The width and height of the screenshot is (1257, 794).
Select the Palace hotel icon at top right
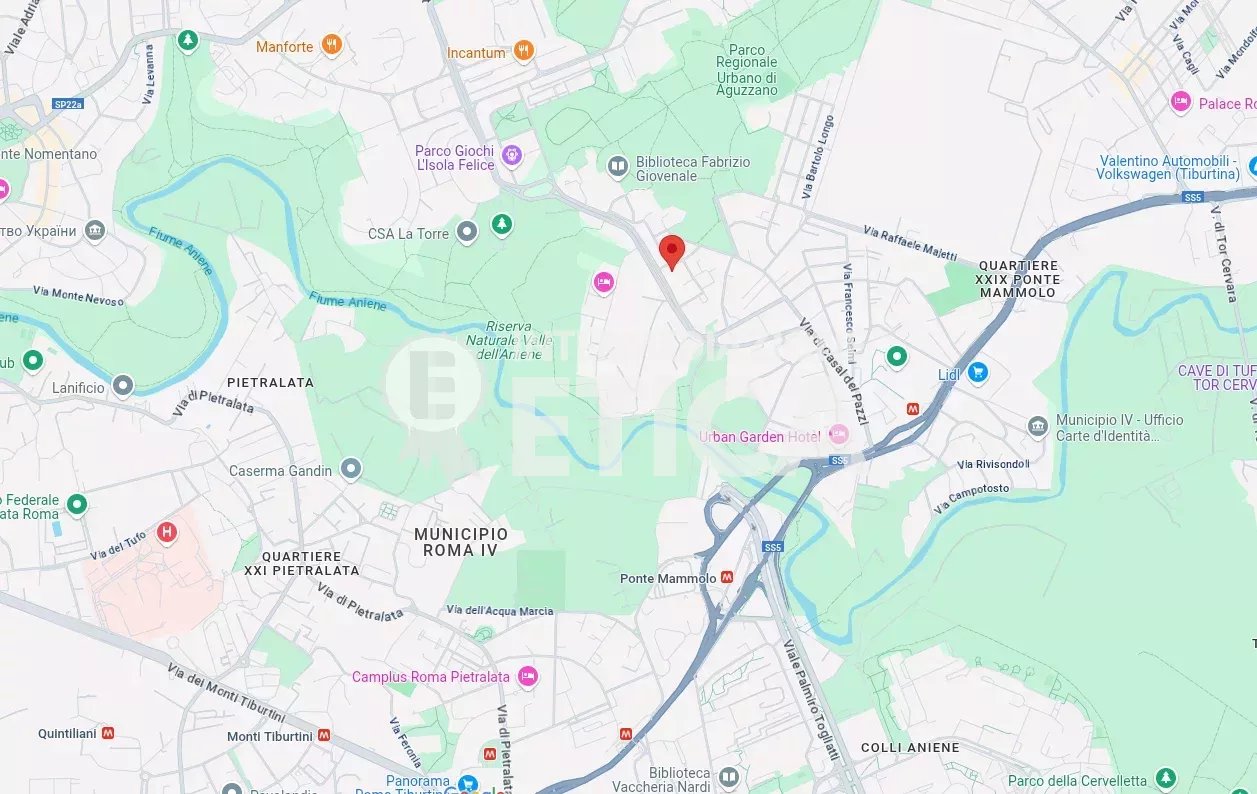(1181, 102)
